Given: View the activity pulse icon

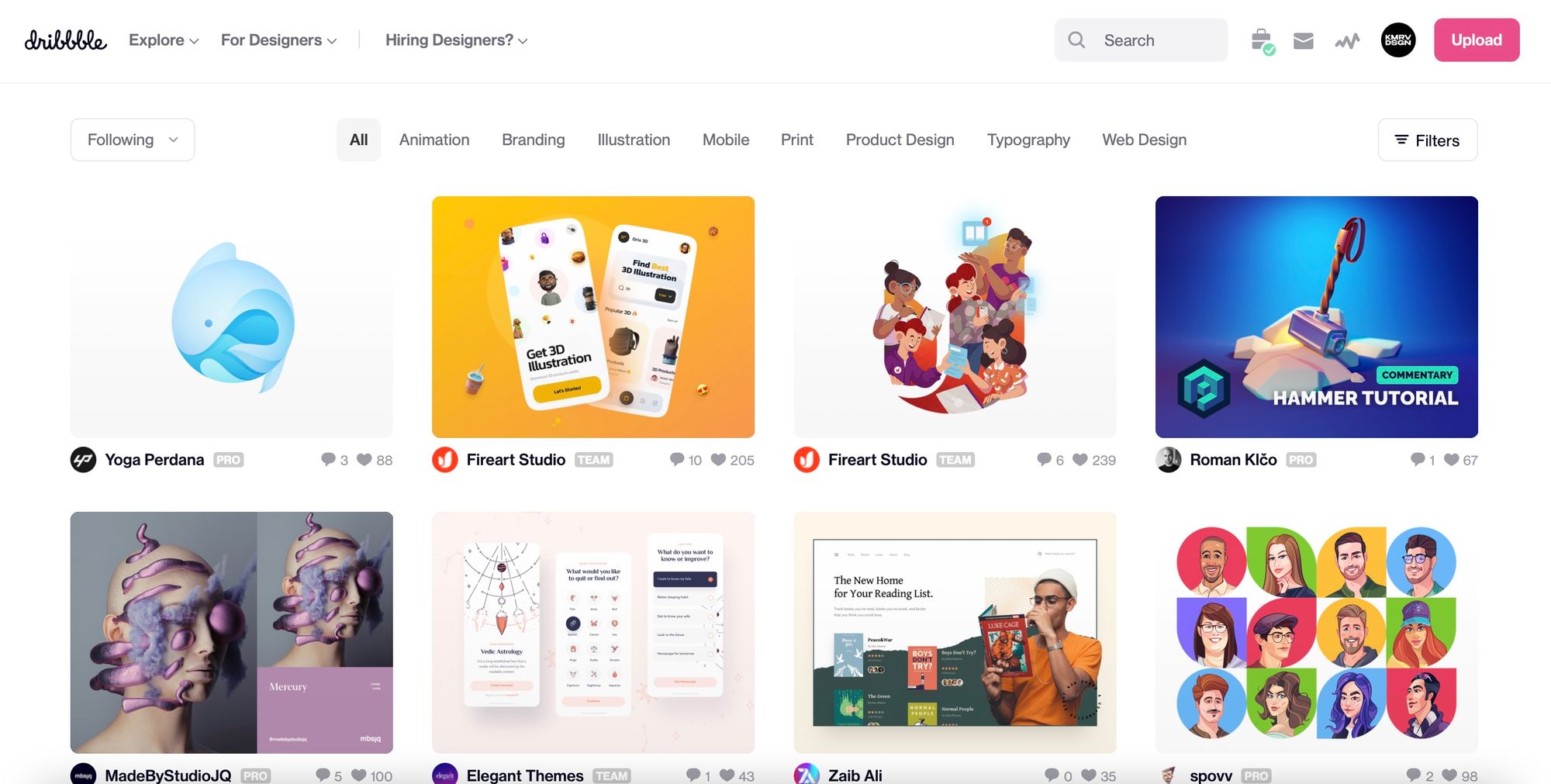Looking at the screenshot, I should click(x=1347, y=41).
